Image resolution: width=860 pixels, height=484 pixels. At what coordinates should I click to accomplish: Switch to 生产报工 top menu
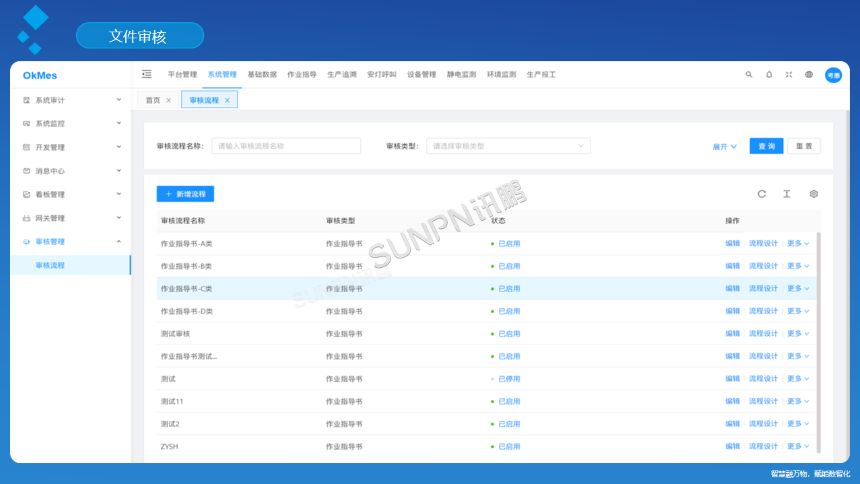541,75
